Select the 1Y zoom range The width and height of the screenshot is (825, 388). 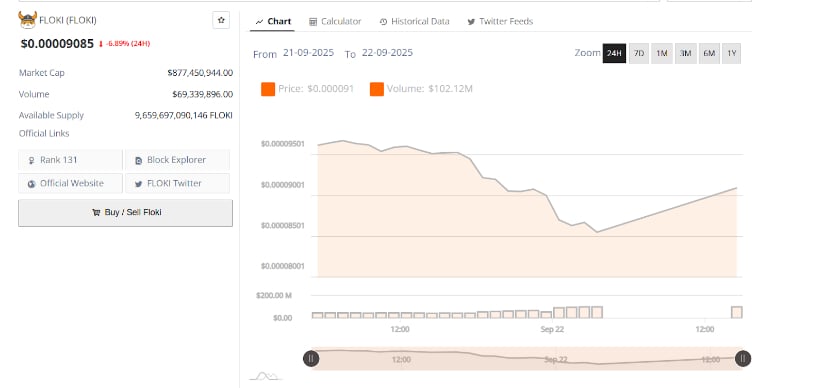coord(731,53)
